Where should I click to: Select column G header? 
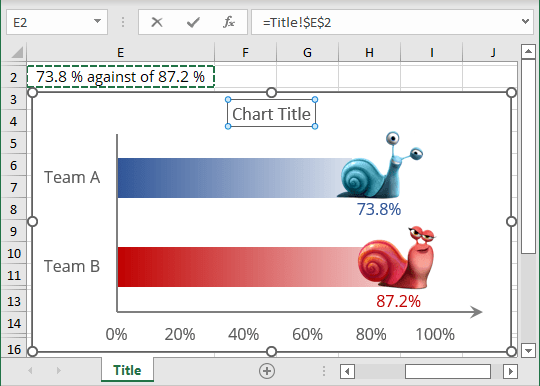pyautogui.click(x=307, y=52)
